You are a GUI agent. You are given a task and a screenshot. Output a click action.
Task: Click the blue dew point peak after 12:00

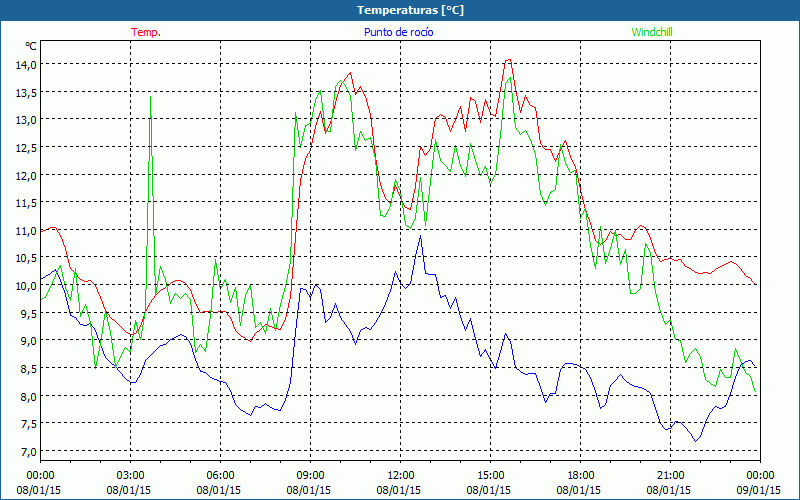coord(420,237)
